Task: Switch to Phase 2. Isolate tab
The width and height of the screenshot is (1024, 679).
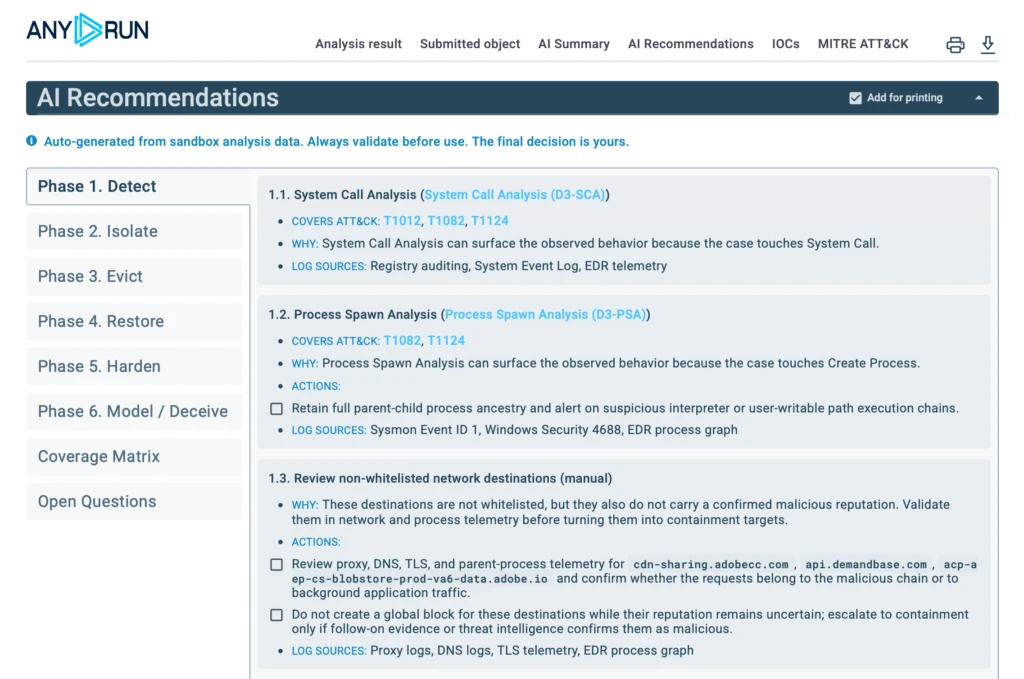Action: tap(135, 231)
